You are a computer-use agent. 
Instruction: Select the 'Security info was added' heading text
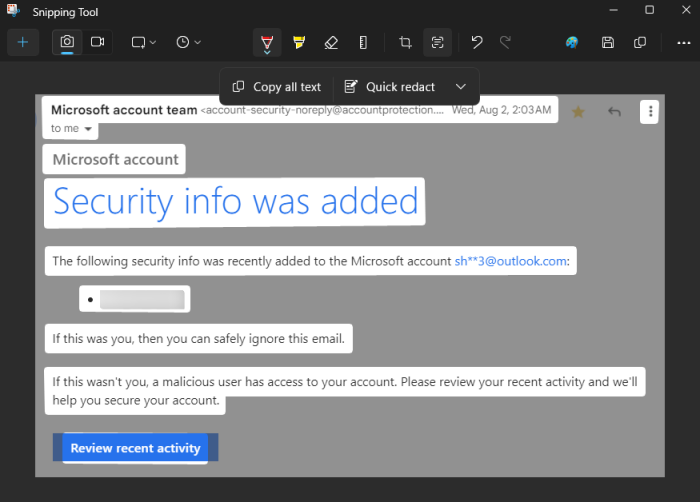235,202
